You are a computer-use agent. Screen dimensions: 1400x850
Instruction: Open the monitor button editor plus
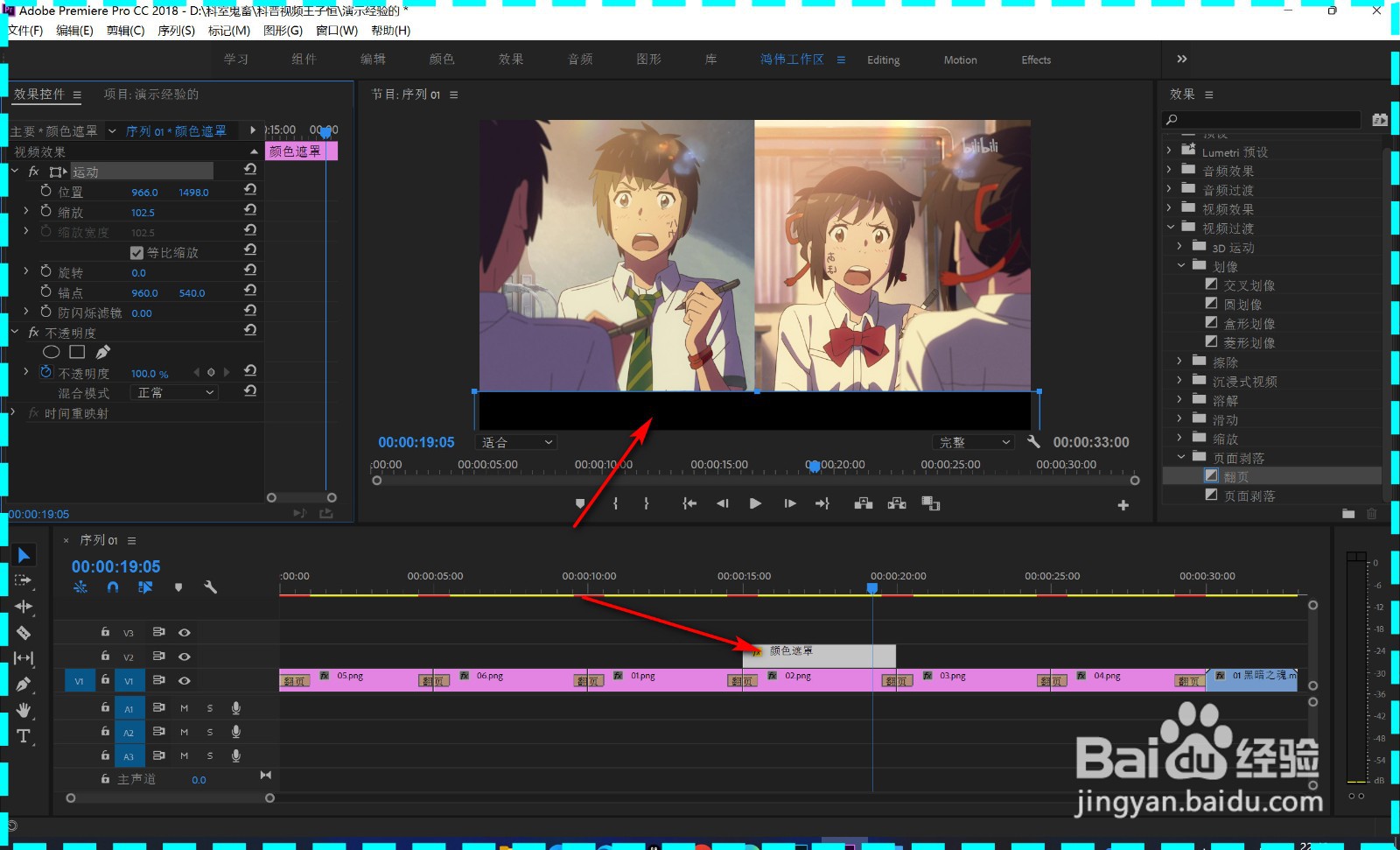coord(1123,505)
